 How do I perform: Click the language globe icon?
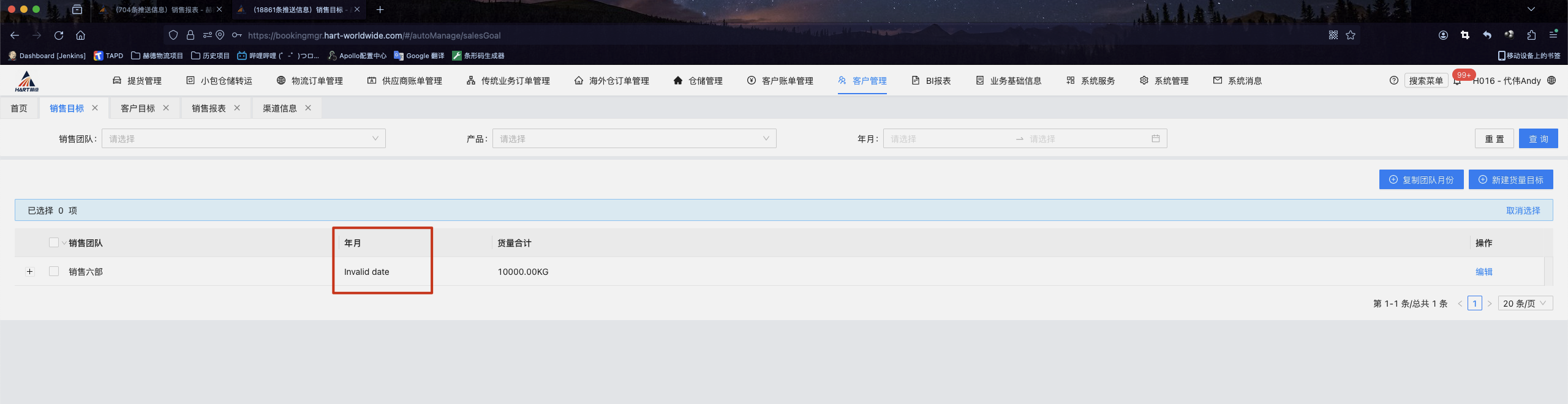tap(1551, 81)
